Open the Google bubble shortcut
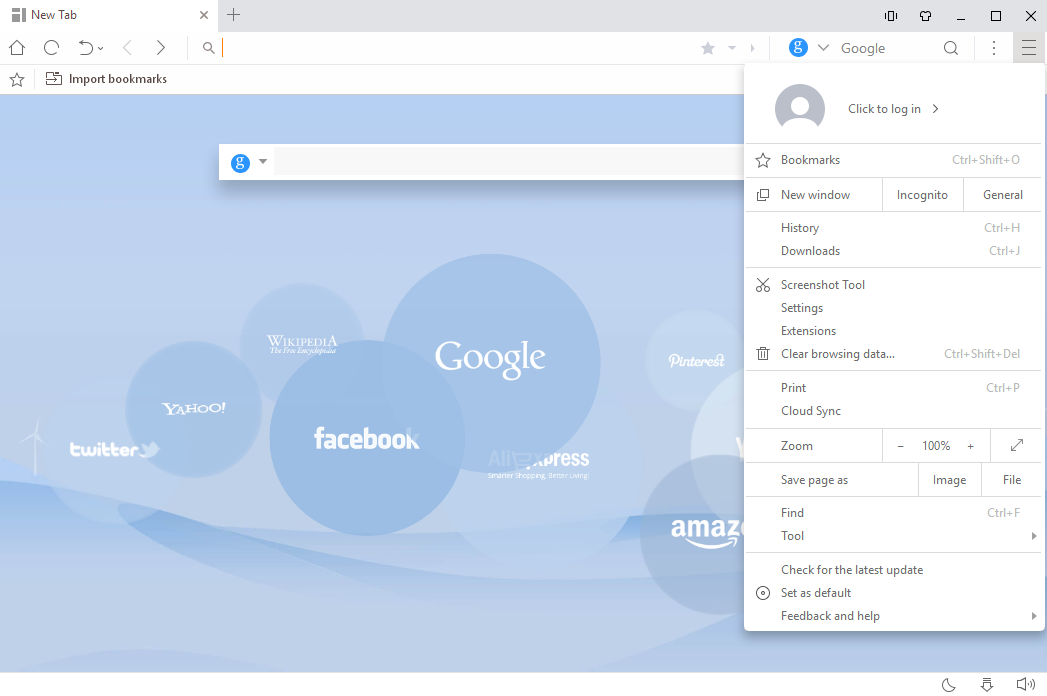This screenshot has height=696, width=1047. 491,361
